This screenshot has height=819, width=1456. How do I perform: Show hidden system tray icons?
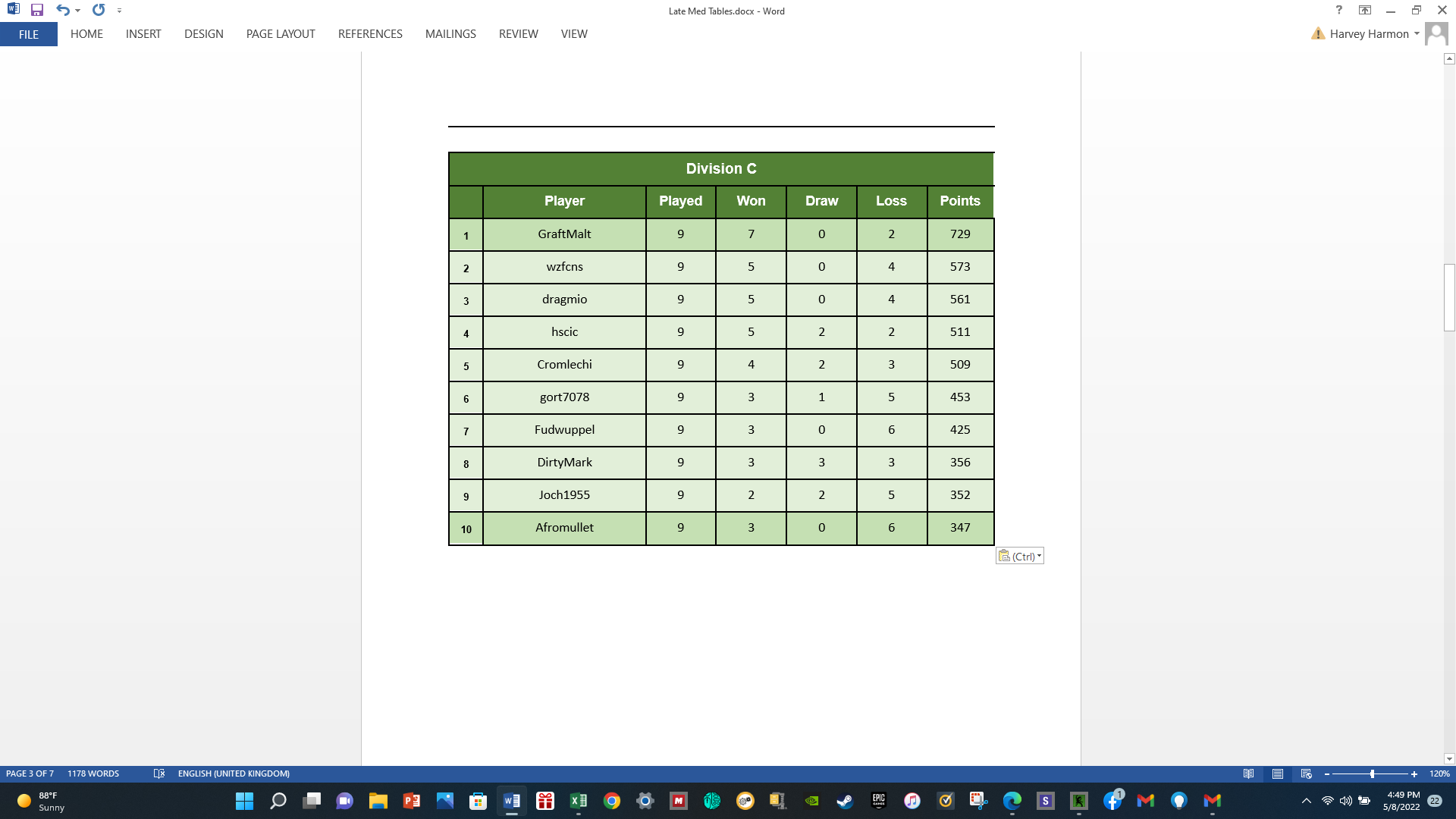coord(1306,801)
